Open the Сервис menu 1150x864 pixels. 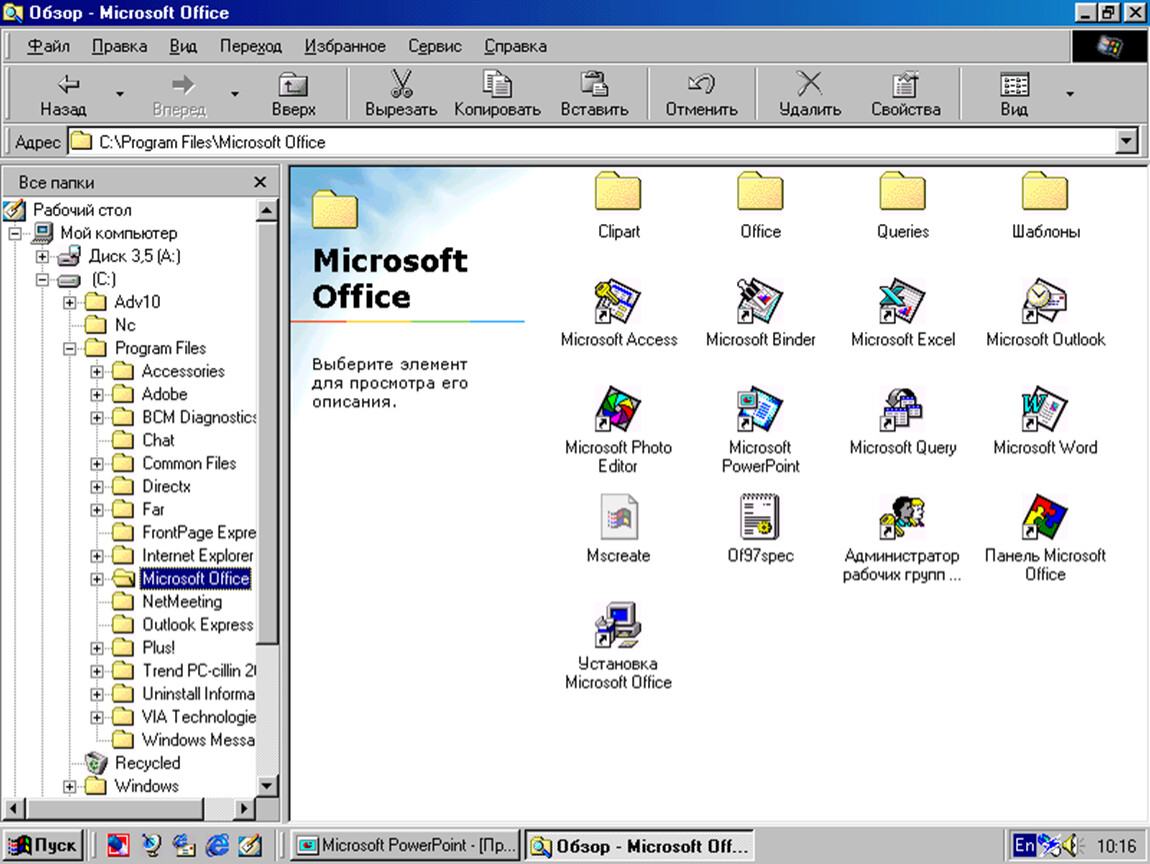pos(435,46)
